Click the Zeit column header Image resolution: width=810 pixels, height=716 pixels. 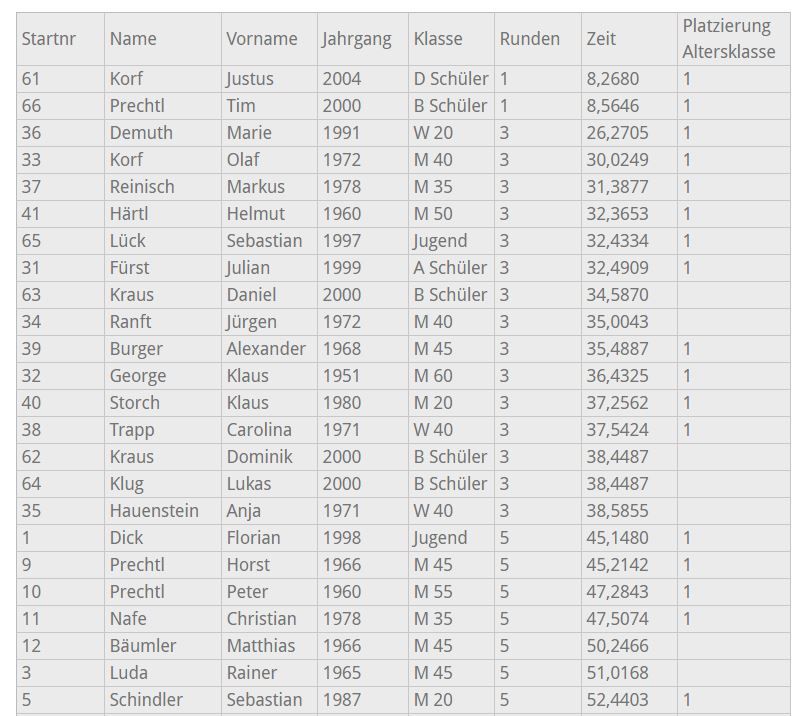tap(602, 39)
